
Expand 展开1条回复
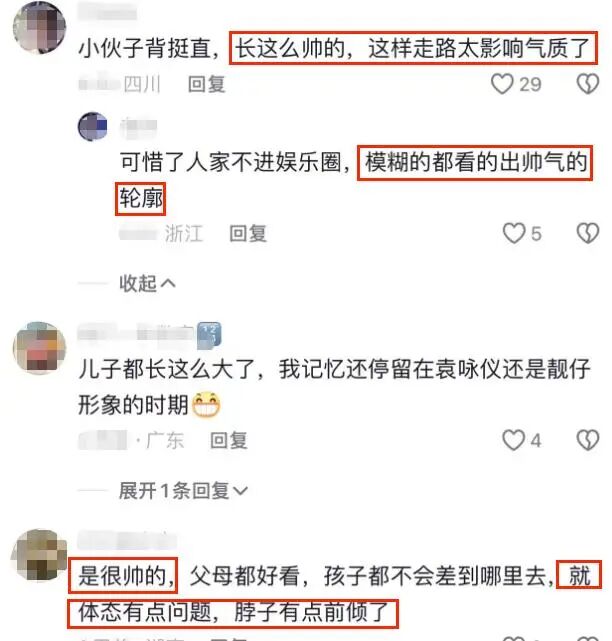[183, 490]
